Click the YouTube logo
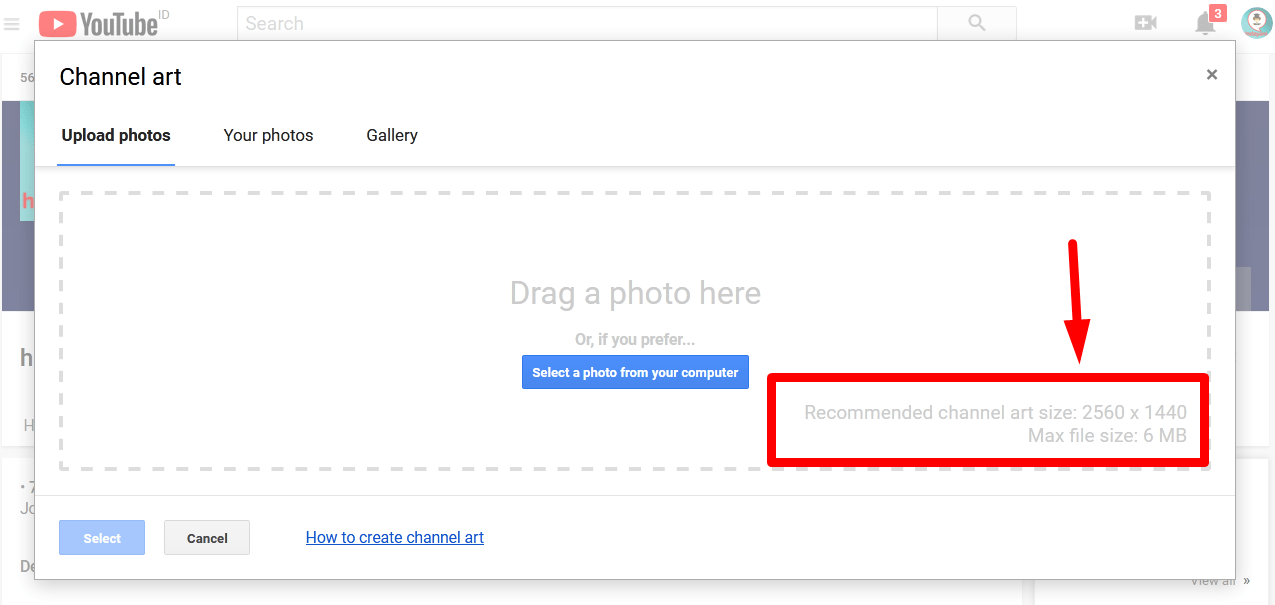This screenshot has height=605, width=1275. coord(99,23)
